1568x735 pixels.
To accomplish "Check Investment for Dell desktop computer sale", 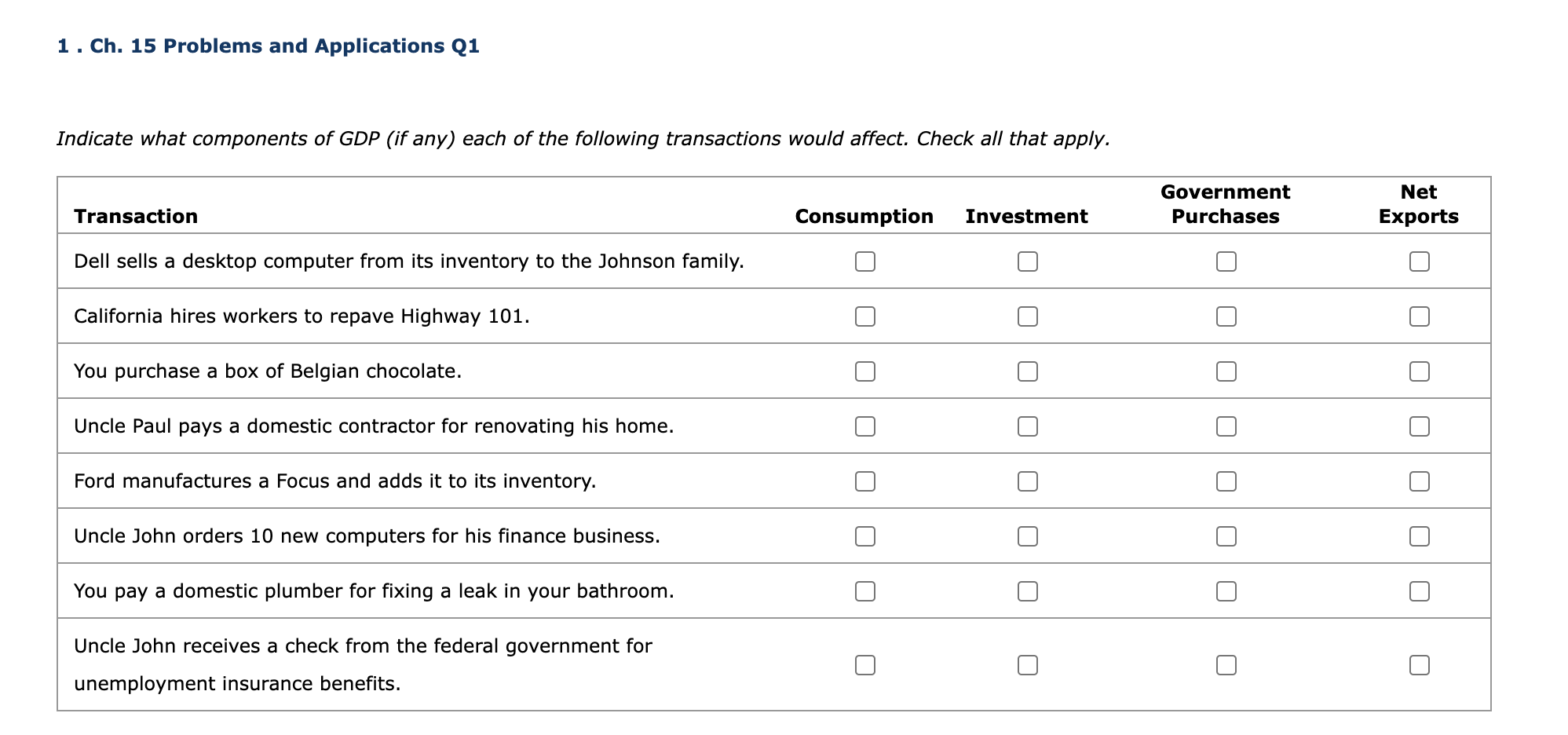I will tap(1027, 261).
